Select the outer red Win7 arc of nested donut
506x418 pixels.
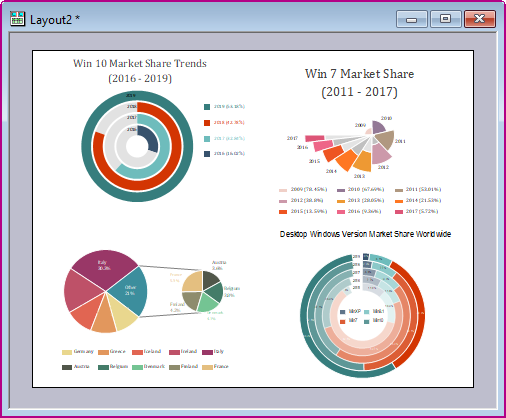pyautogui.click(x=421, y=313)
